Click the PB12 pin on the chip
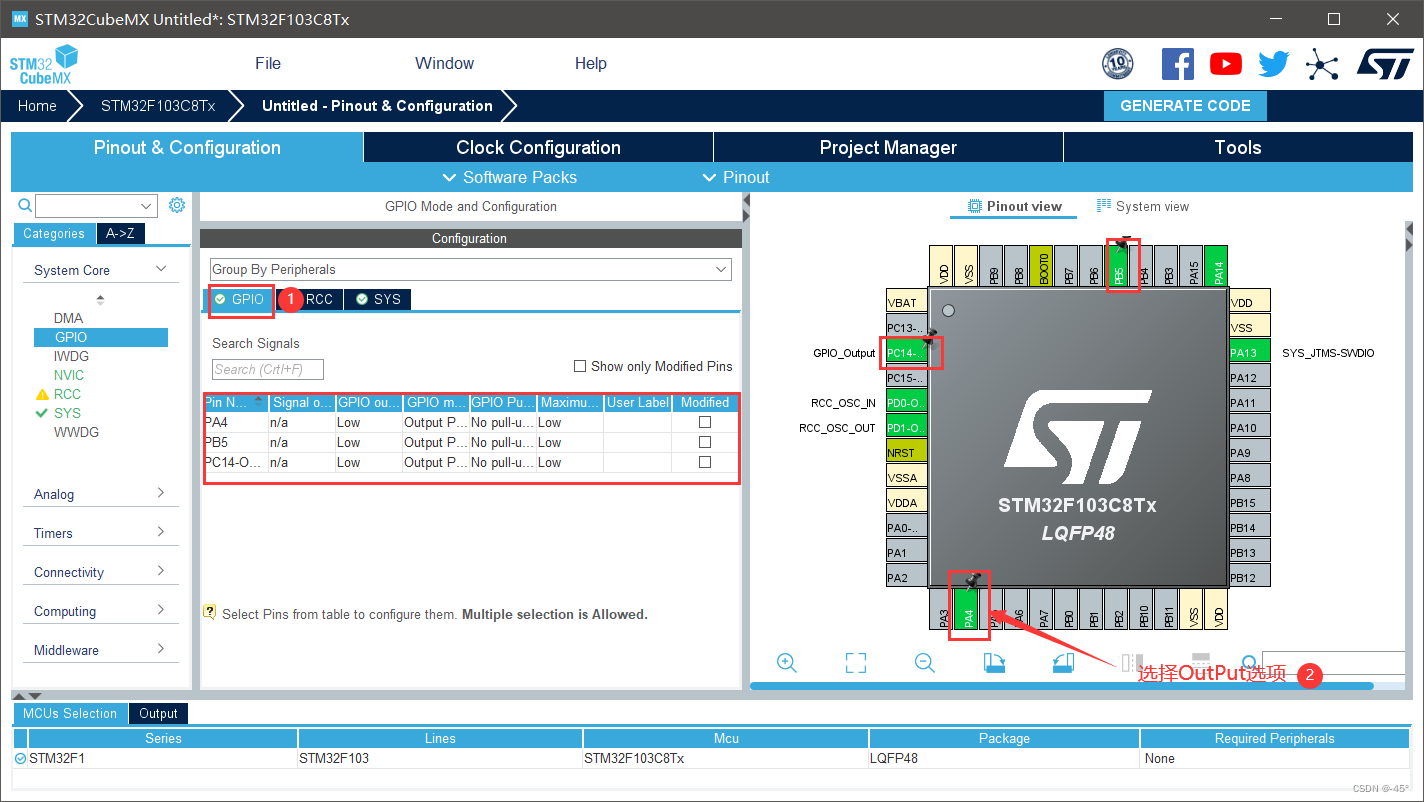 (1250, 578)
